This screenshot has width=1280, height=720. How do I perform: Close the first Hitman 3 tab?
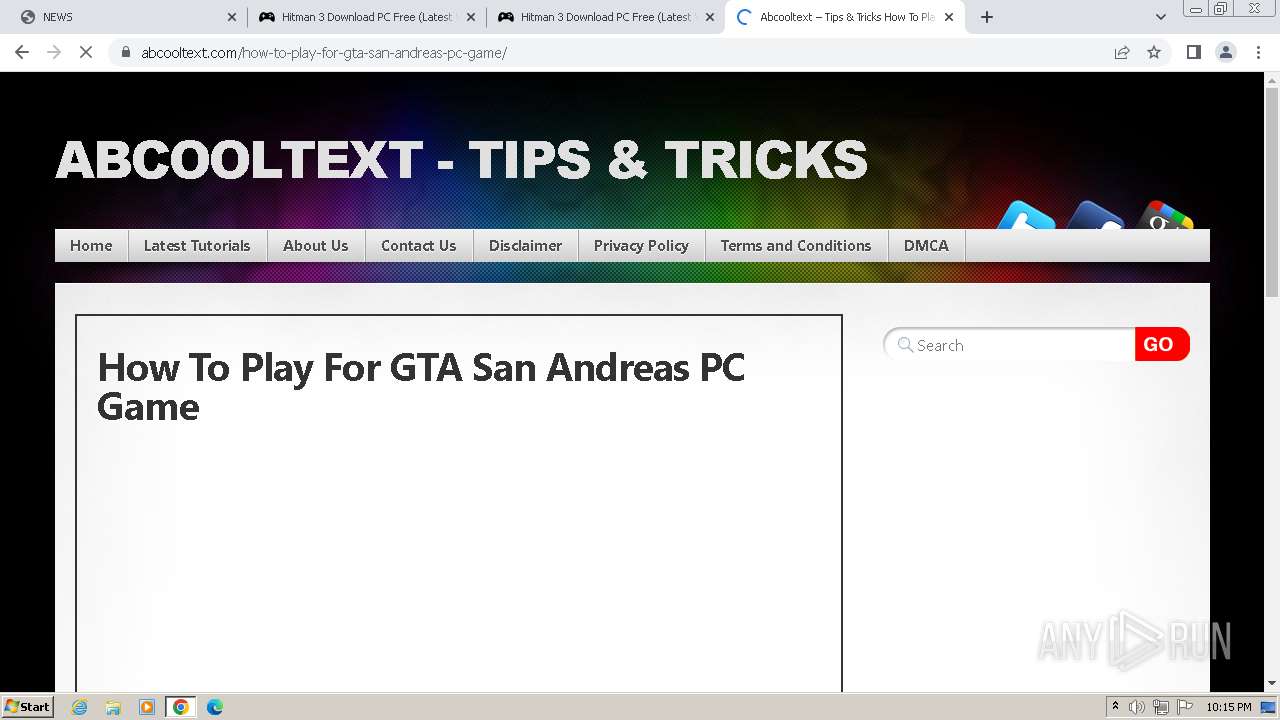[471, 17]
